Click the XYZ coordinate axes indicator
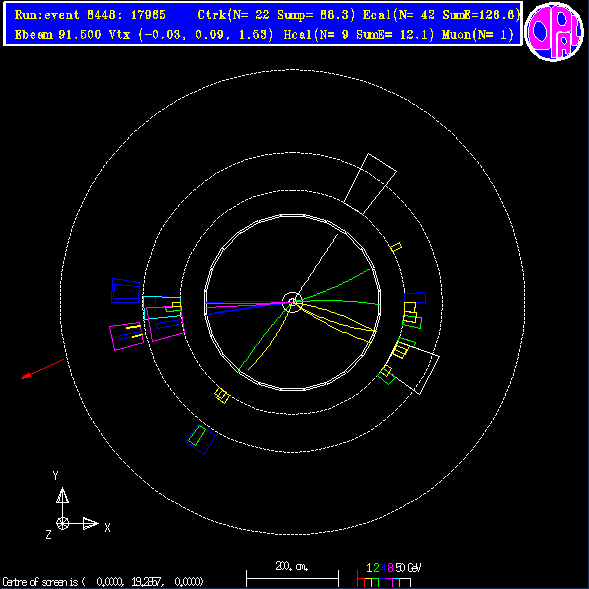Screen dimensions: 589x589 click(78, 505)
